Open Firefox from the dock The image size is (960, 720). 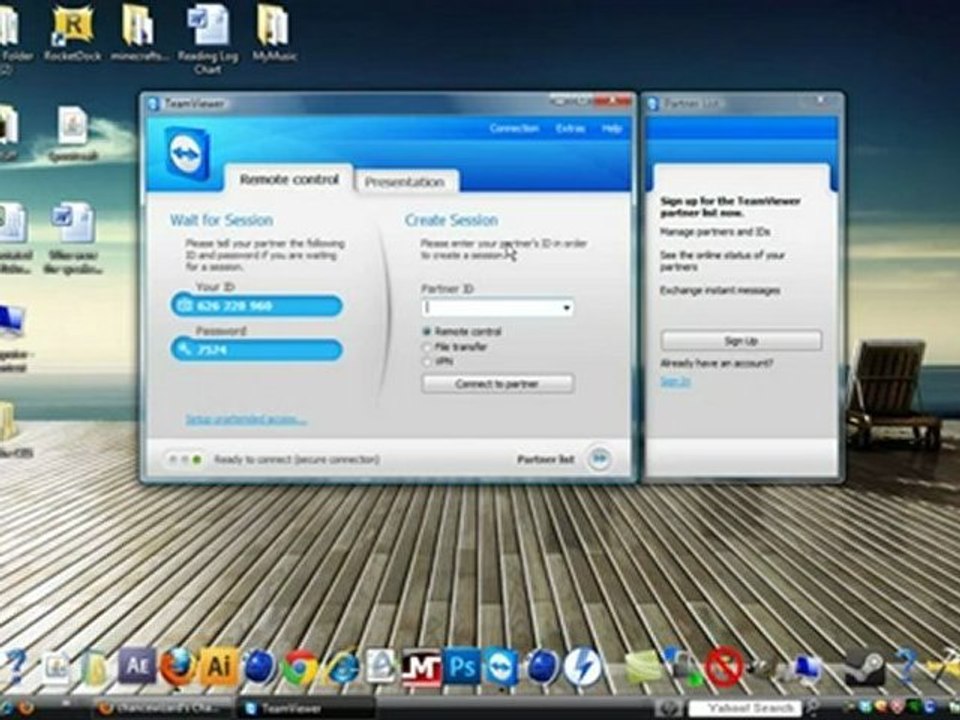pos(177,666)
